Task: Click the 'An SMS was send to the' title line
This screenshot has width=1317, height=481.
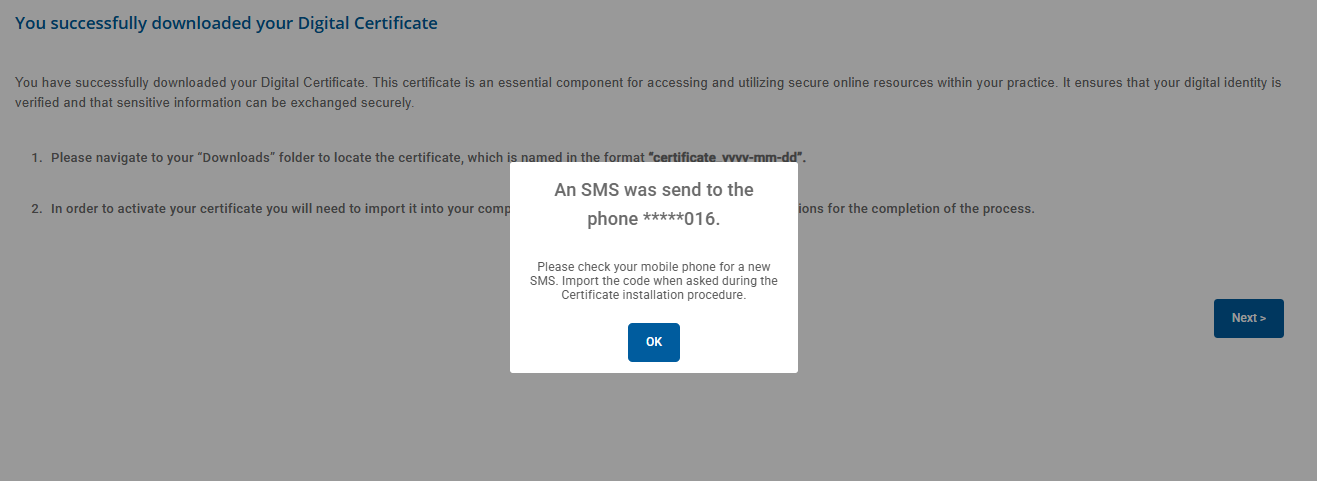Action: coord(654,190)
